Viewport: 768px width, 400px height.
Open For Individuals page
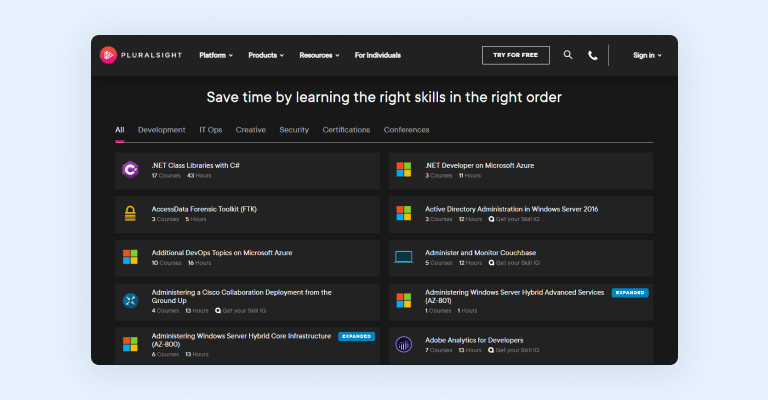[x=378, y=55]
